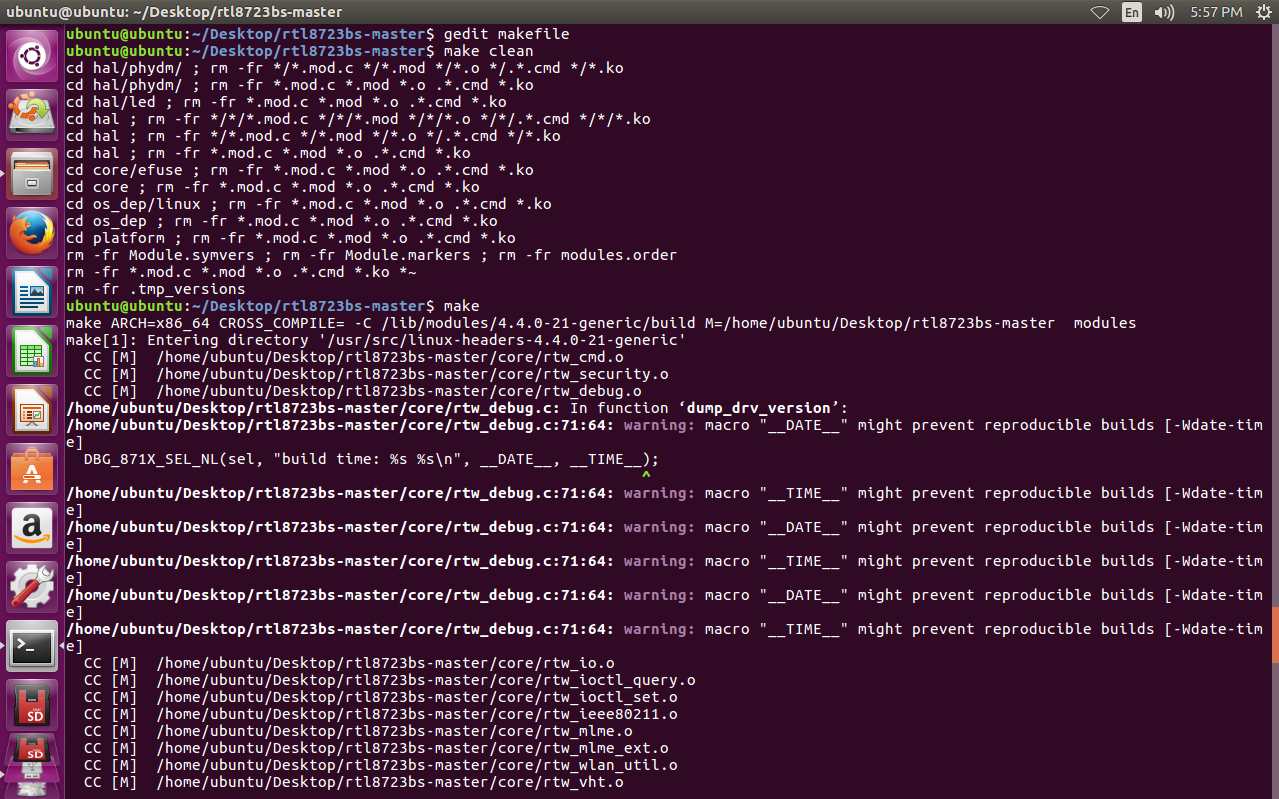Open System Settings wrench-and-gear icon
The width and height of the screenshot is (1279, 799).
coord(33,587)
